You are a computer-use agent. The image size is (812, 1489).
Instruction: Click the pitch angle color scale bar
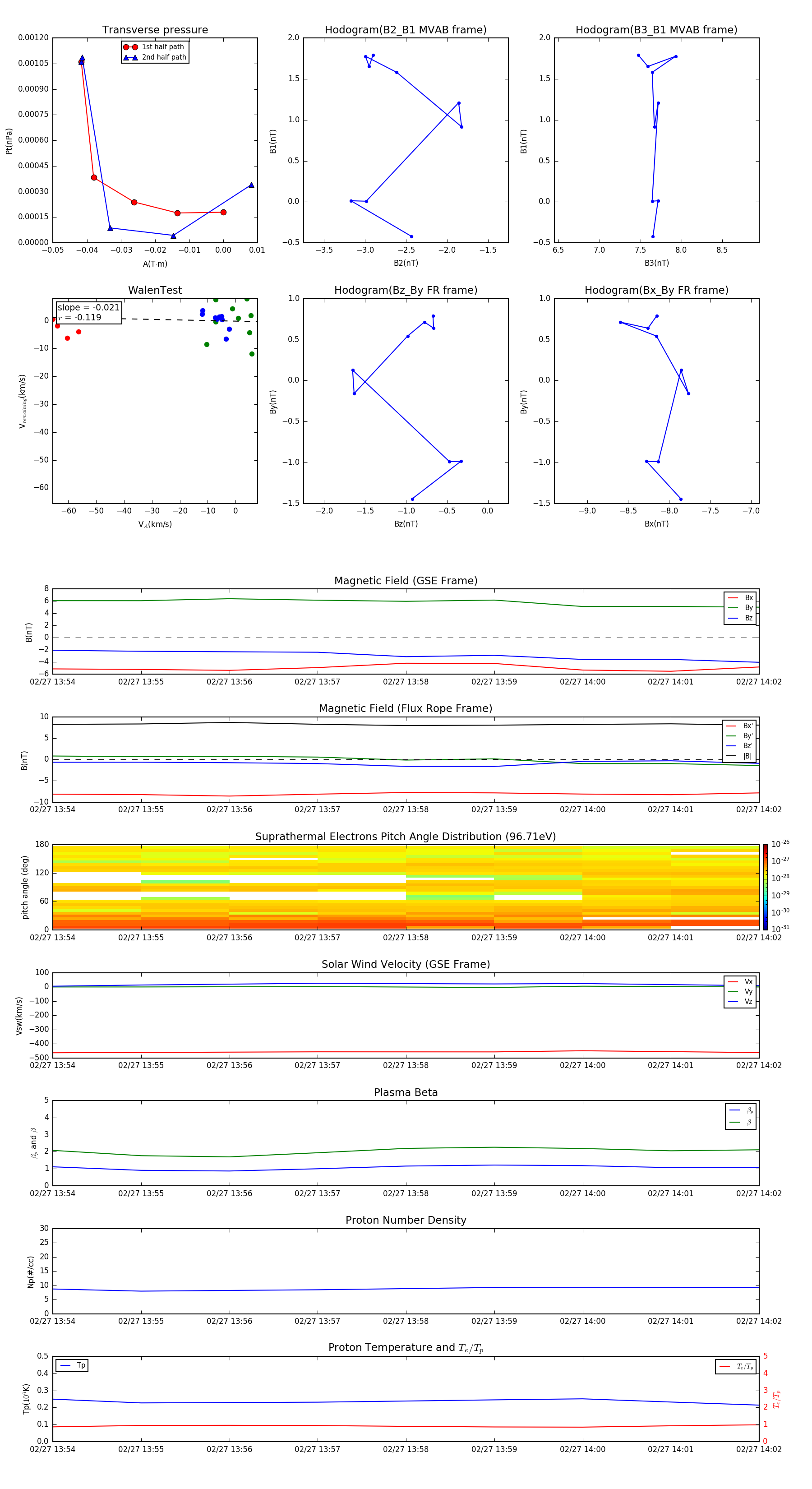765,887
